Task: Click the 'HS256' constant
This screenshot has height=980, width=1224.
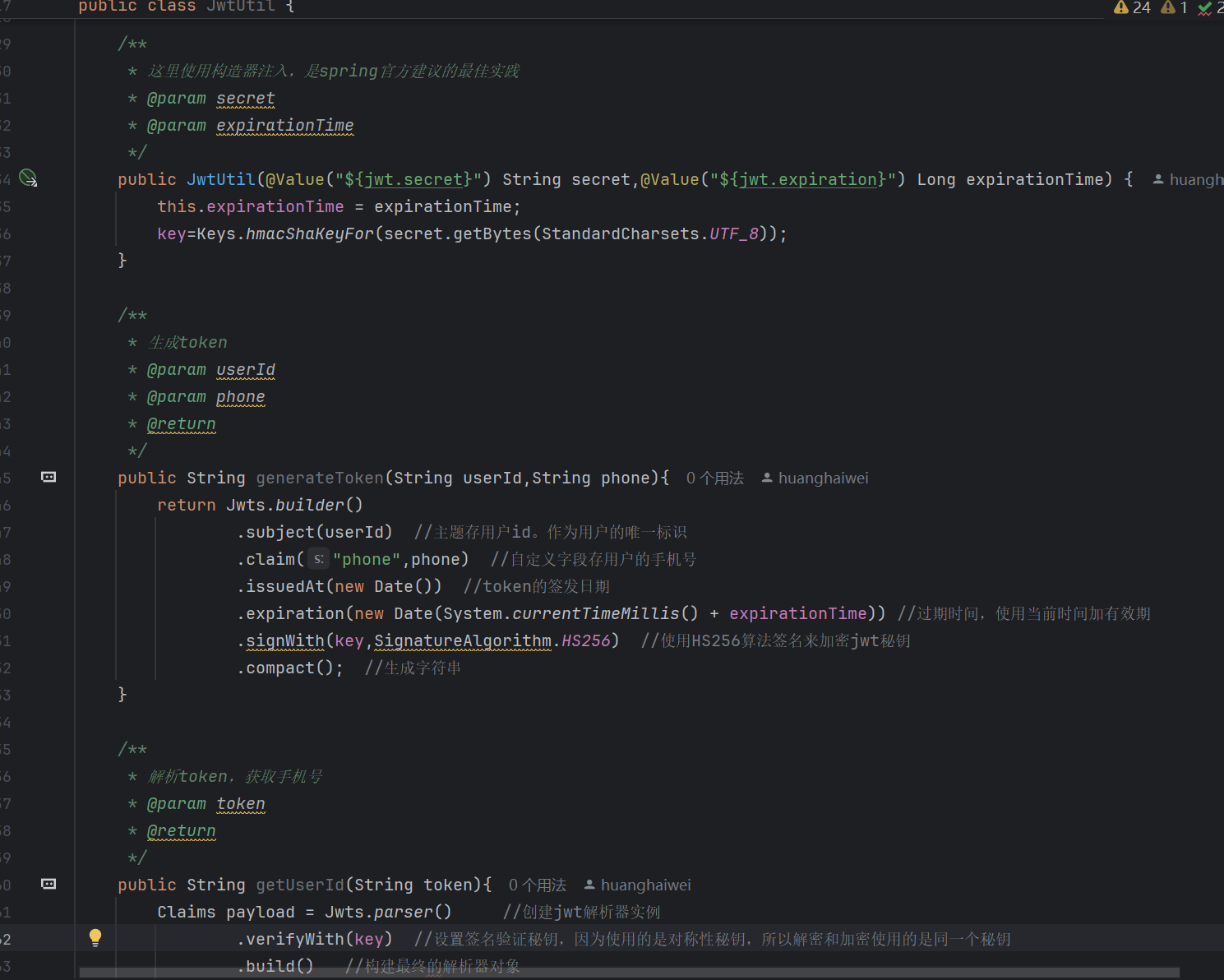Action: coord(586,640)
